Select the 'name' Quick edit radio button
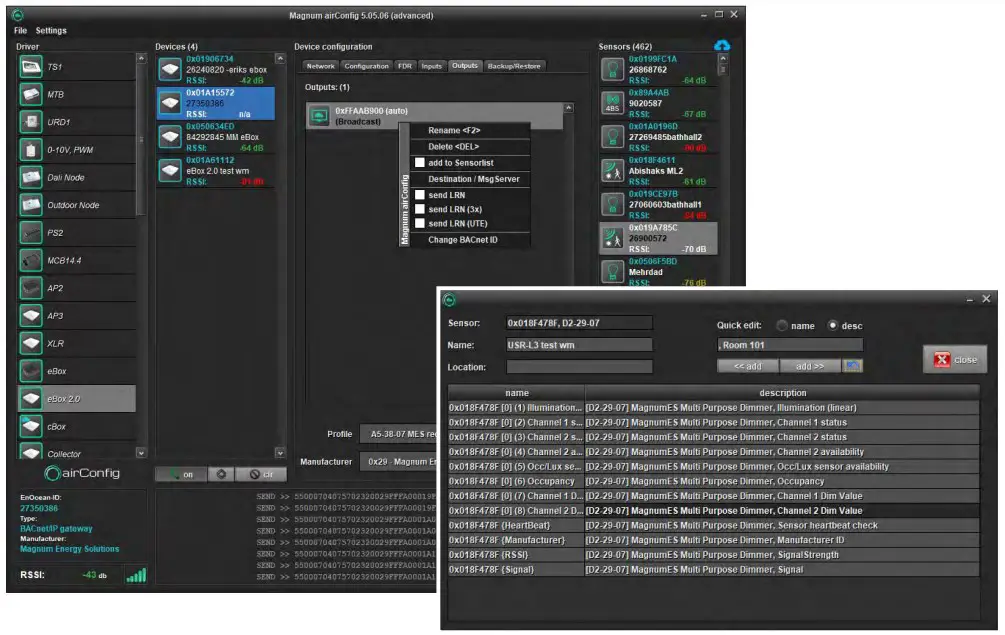Image resolution: width=1005 pixels, height=635 pixels. tap(782, 325)
